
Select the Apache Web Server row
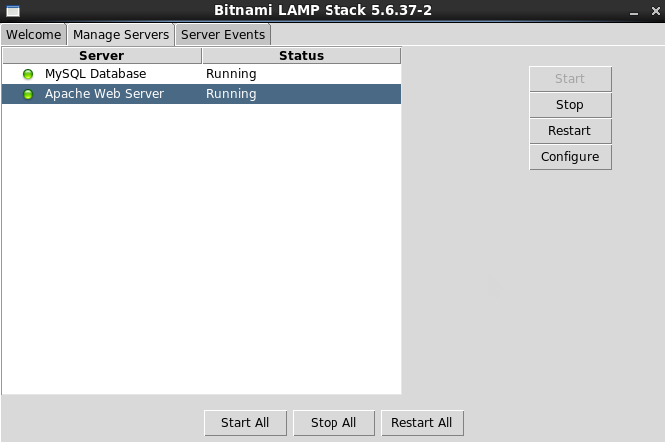tap(201, 94)
